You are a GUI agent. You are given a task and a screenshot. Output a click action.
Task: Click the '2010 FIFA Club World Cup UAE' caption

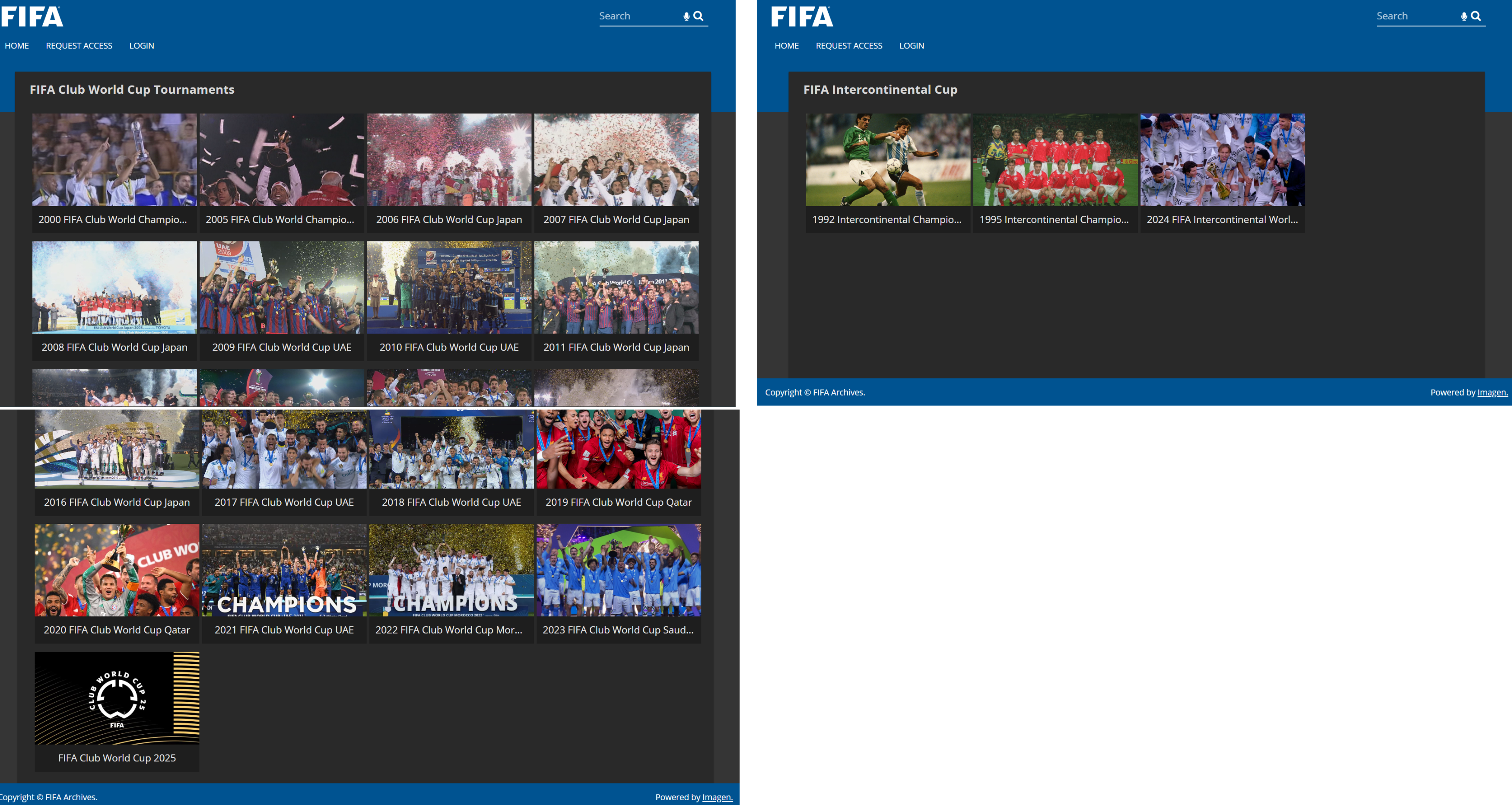point(449,347)
